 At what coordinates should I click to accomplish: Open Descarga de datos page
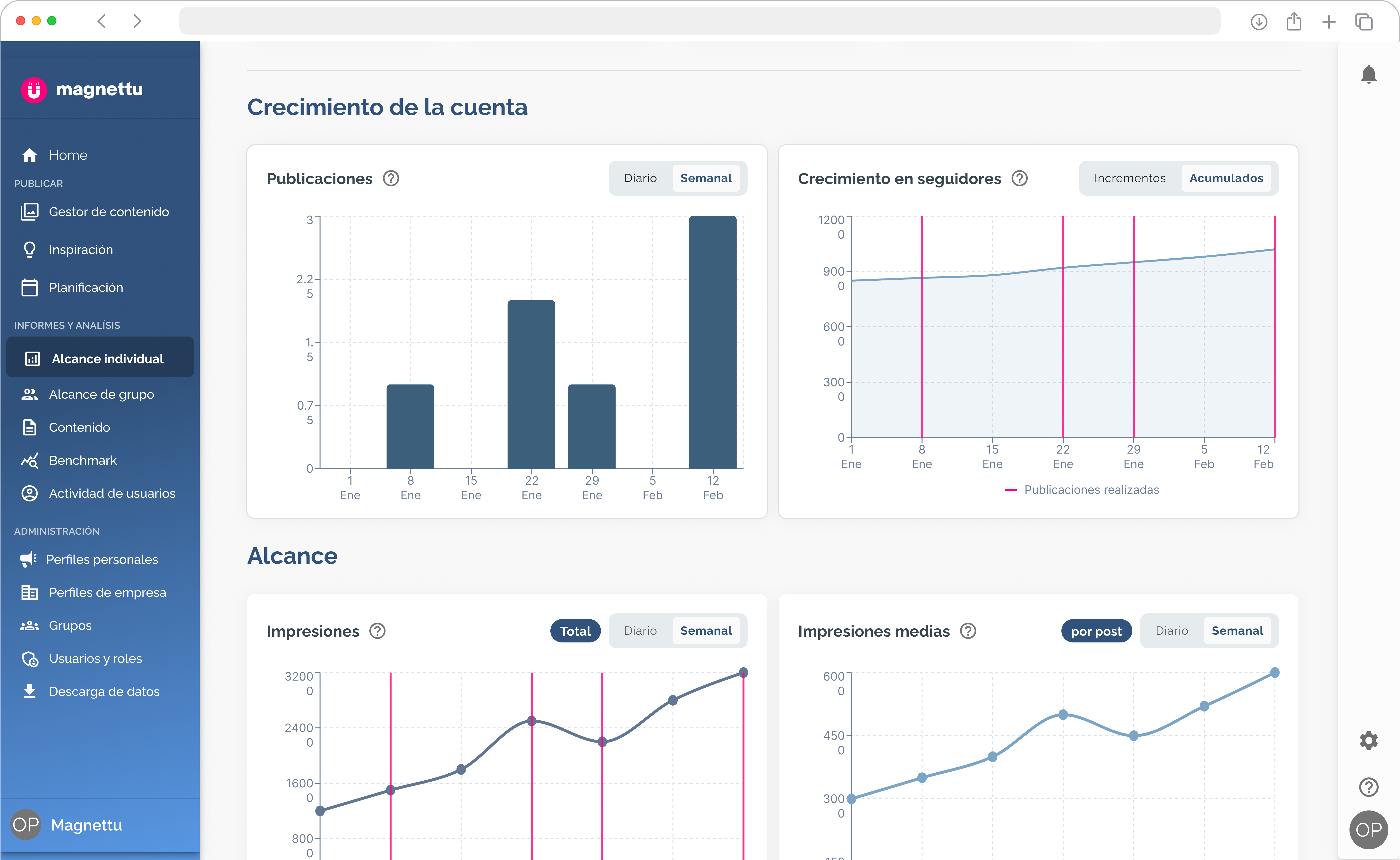[104, 692]
